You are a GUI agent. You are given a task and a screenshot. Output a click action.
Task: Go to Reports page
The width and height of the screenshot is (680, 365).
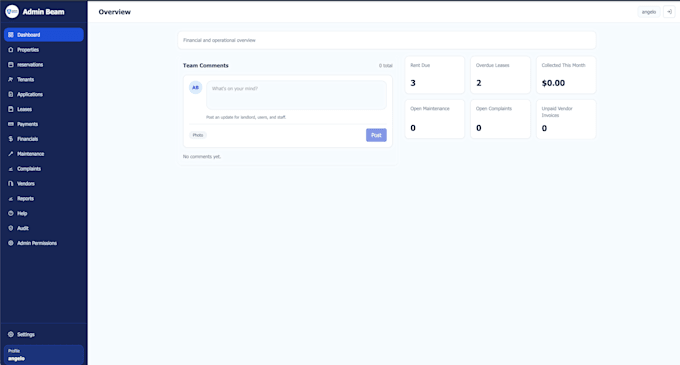click(44, 199)
